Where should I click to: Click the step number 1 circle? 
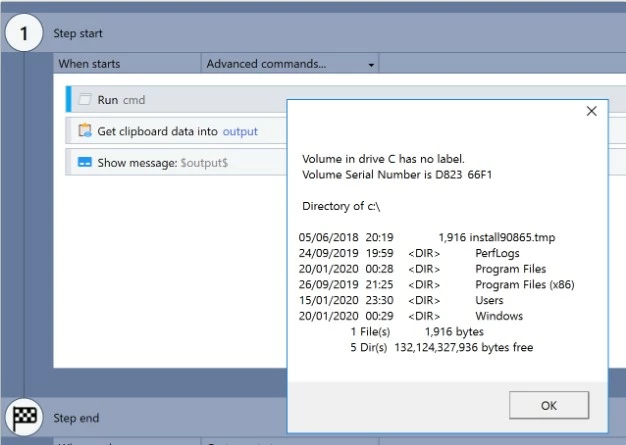pos(24,33)
